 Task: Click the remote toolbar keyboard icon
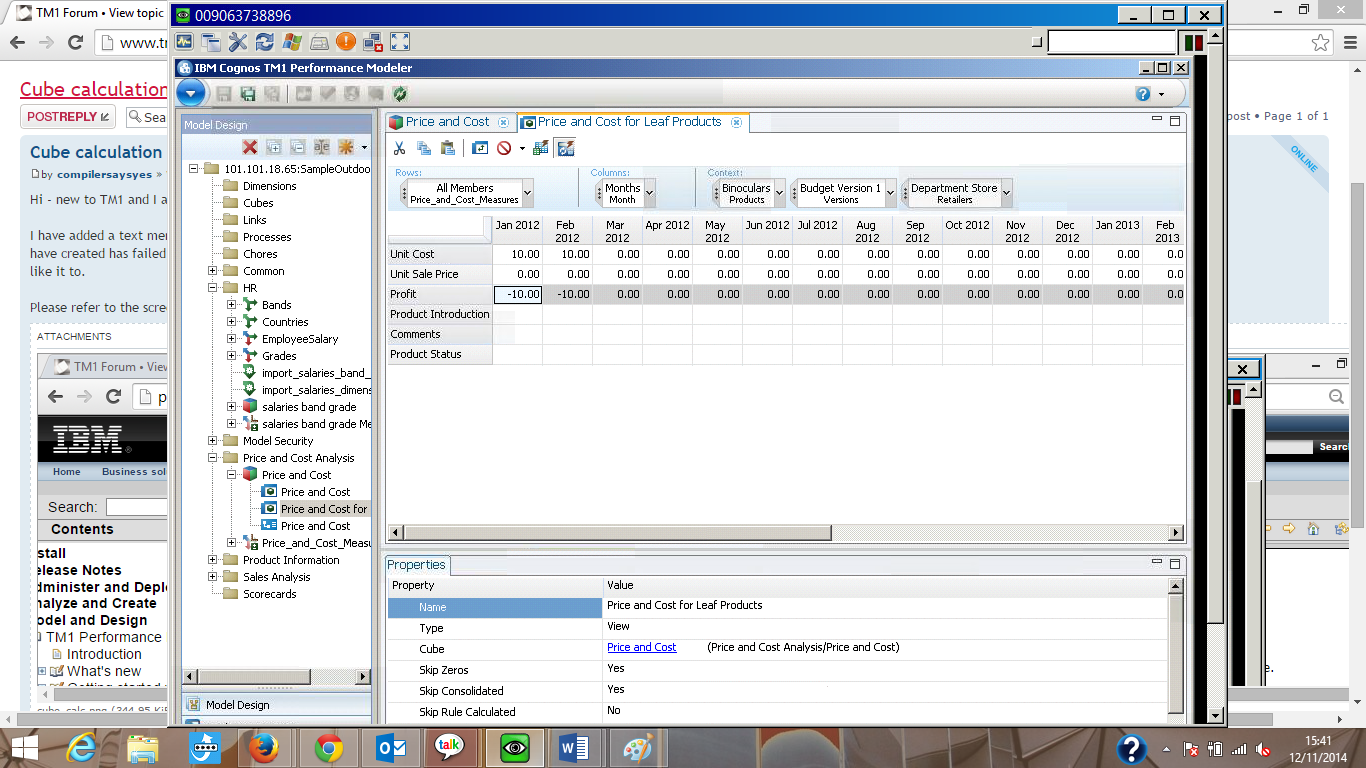(319, 42)
